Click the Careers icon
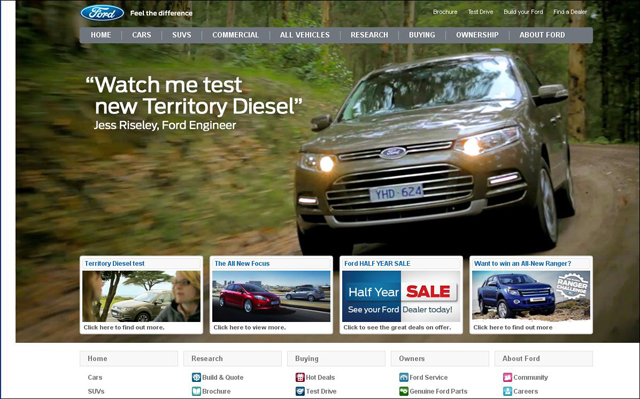This screenshot has height=399, width=640. [507, 391]
